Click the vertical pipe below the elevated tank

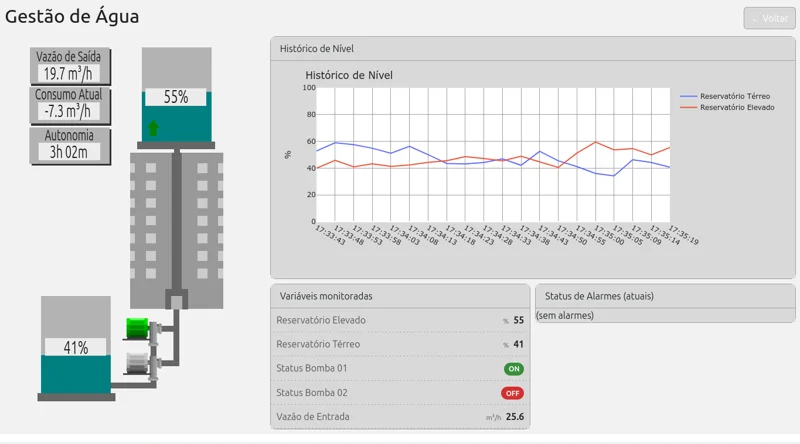[176, 220]
